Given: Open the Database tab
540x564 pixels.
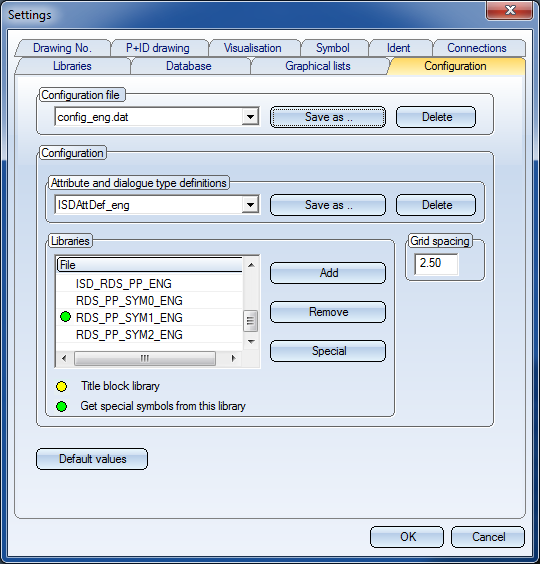Looking at the screenshot, I should click(x=189, y=66).
